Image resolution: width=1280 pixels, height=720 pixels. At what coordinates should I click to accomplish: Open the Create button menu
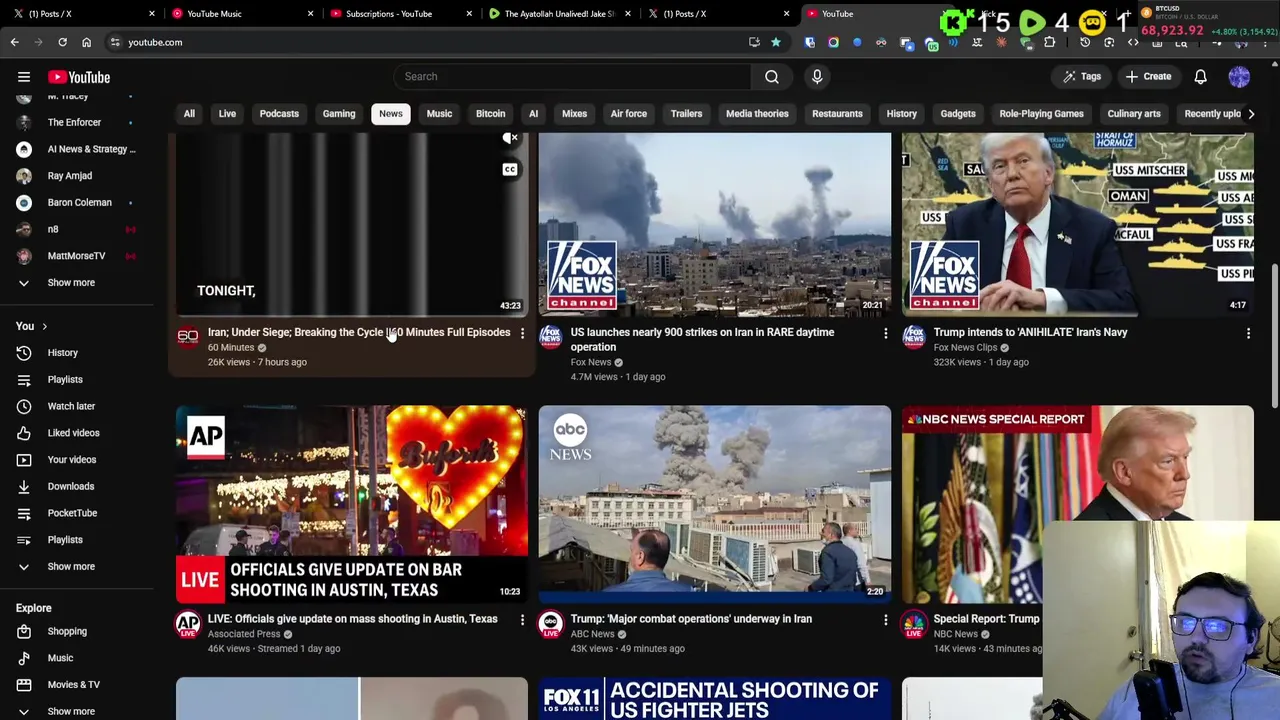[1147, 76]
